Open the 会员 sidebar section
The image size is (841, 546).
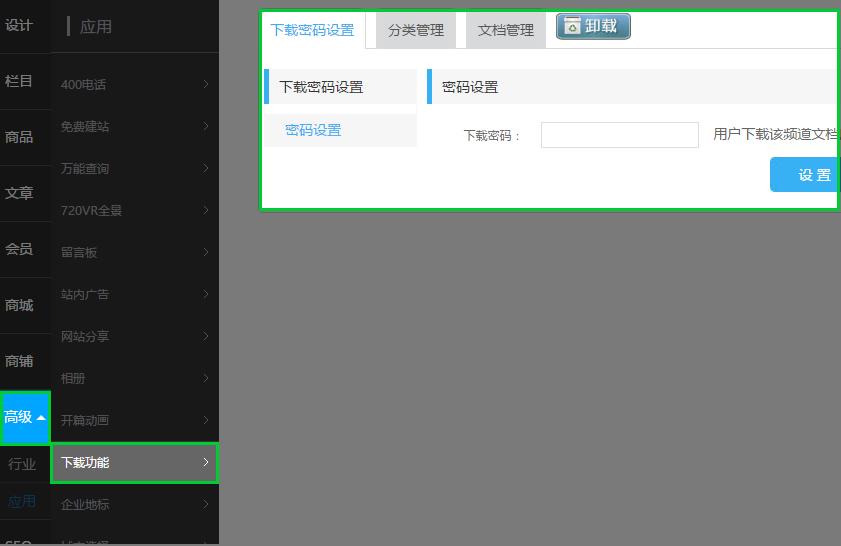(19, 249)
